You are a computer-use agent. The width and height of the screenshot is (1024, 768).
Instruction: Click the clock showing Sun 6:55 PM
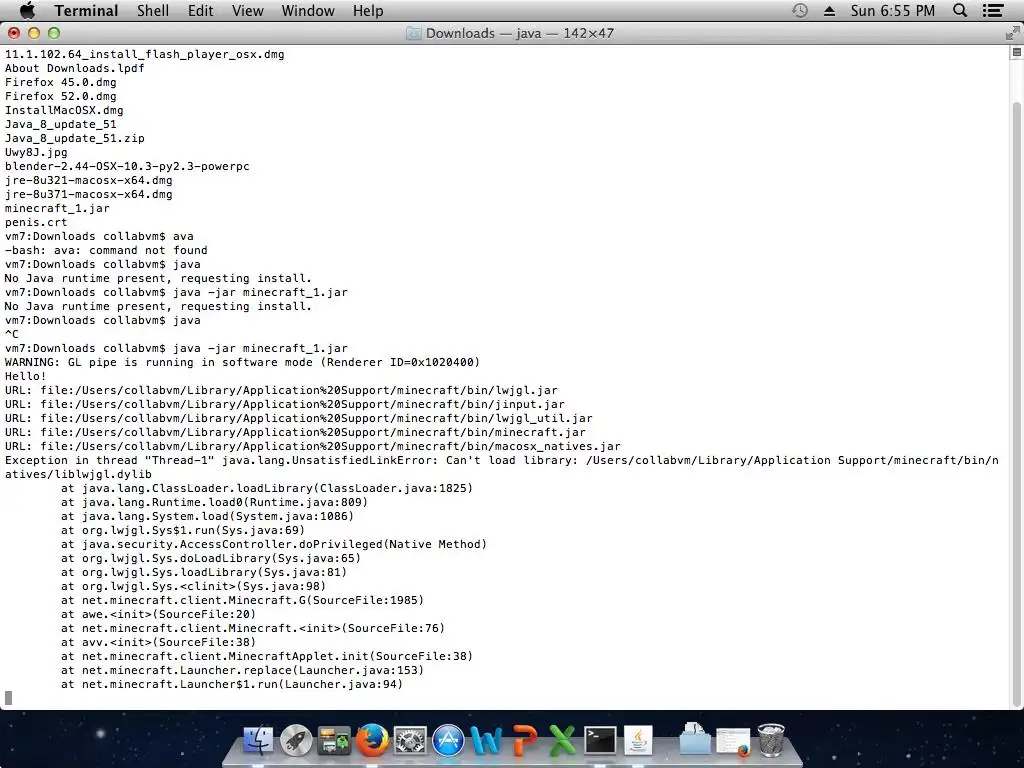tap(893, 10)
